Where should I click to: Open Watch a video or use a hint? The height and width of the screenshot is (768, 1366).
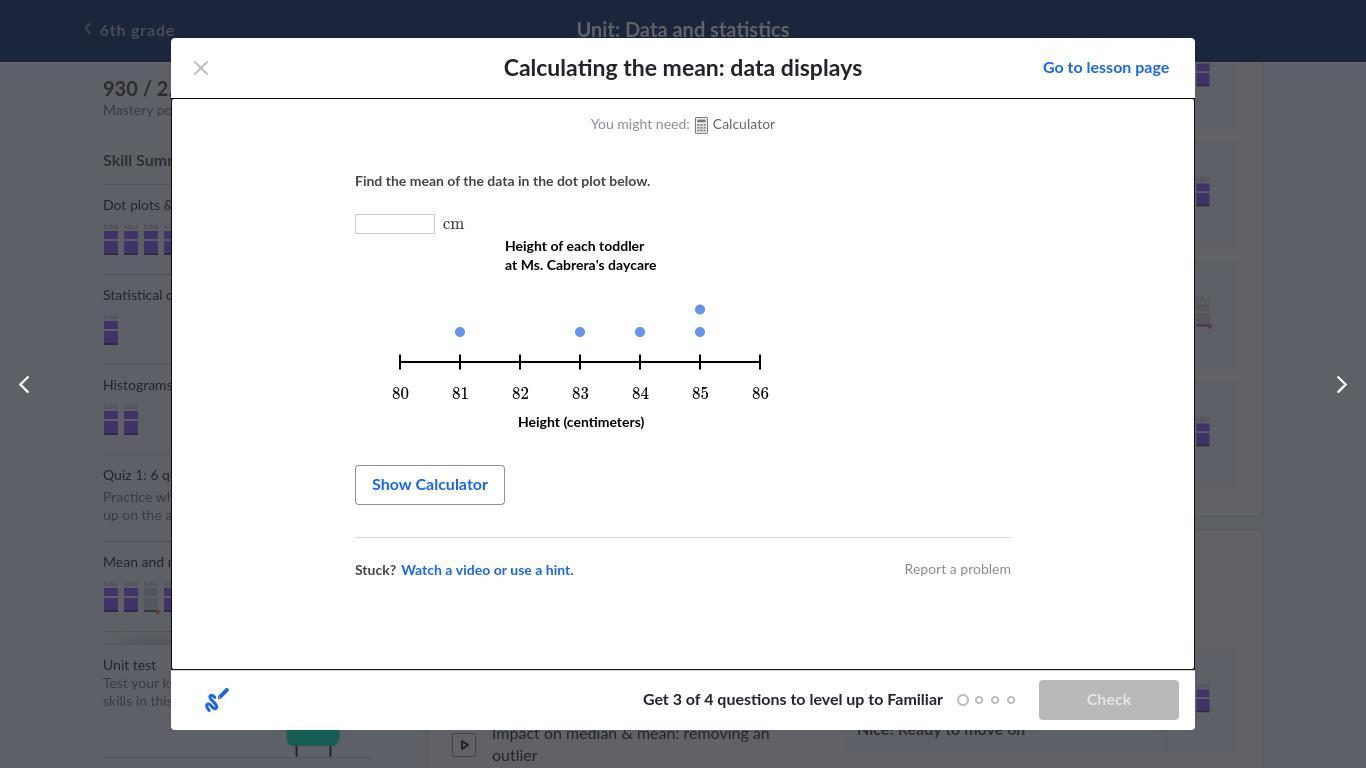[x=487, y=570]
